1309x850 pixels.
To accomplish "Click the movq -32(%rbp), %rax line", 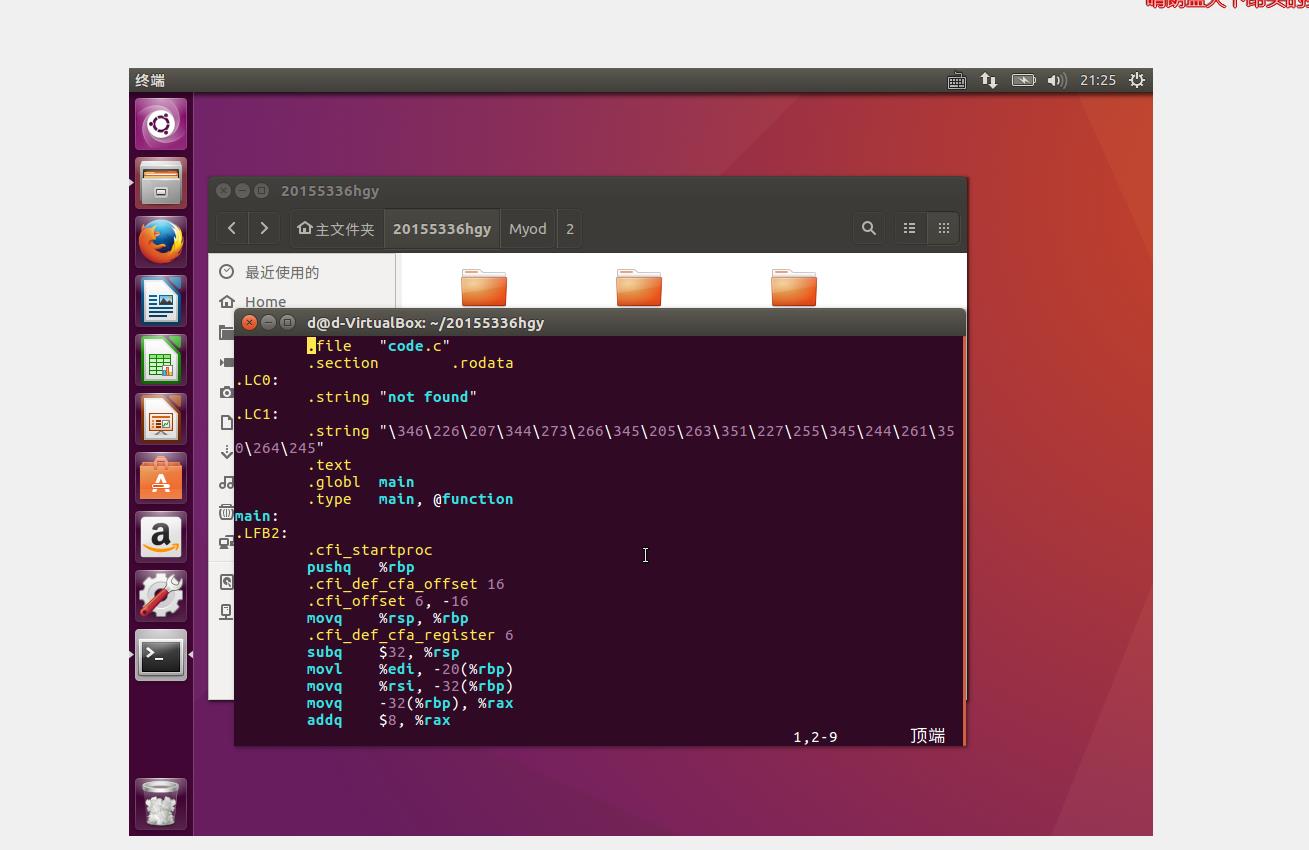I will tap(410, 703).
